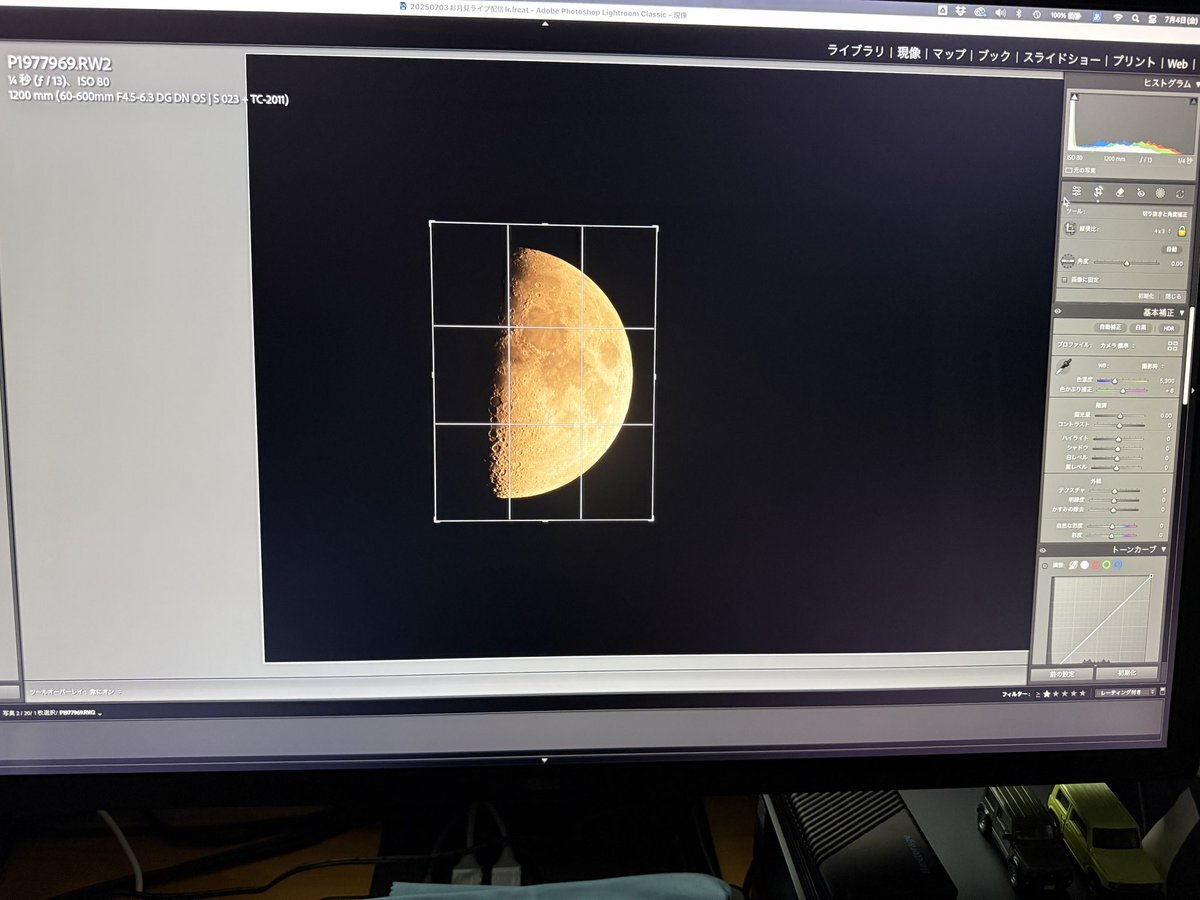Image resolution: width=1200 pixels, height=900 pixels.
Task: Open the profile browser grid icon
Action: coord(1172,345)
